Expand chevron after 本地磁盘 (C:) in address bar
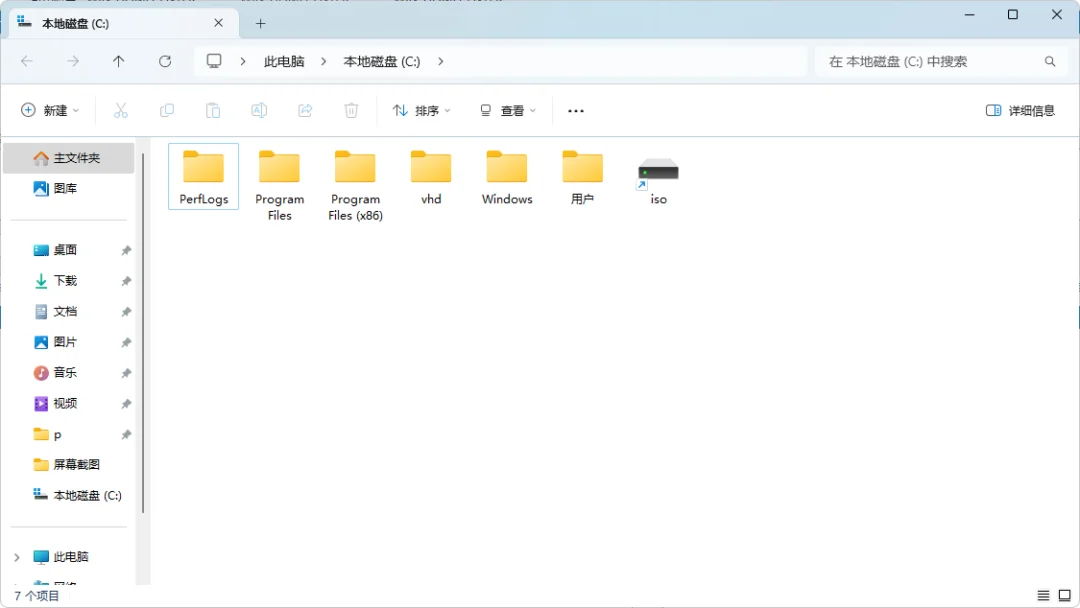The width and height of the screenshot is (1080, 608). [x=440, y=61]
